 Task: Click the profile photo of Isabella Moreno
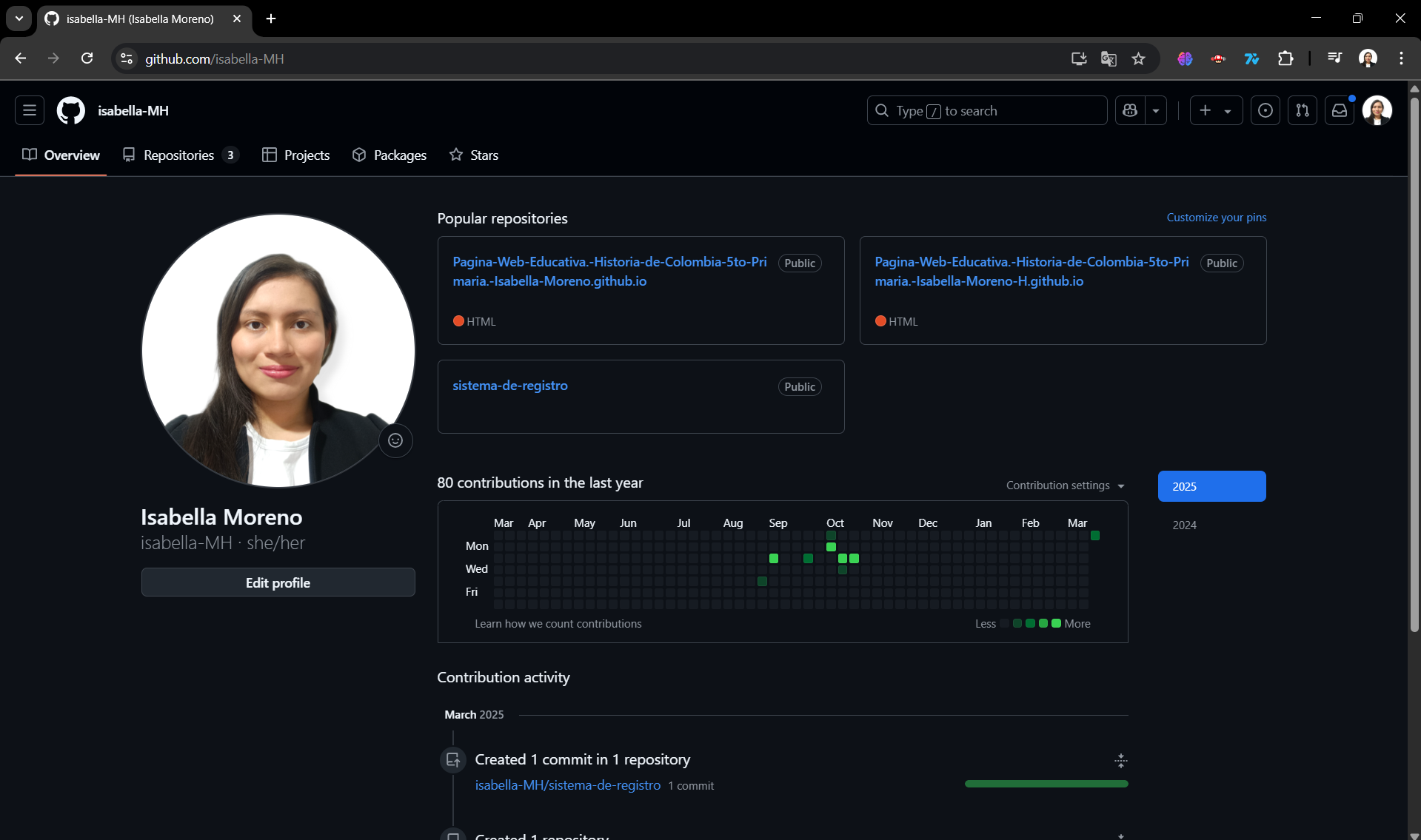point(278,351)
